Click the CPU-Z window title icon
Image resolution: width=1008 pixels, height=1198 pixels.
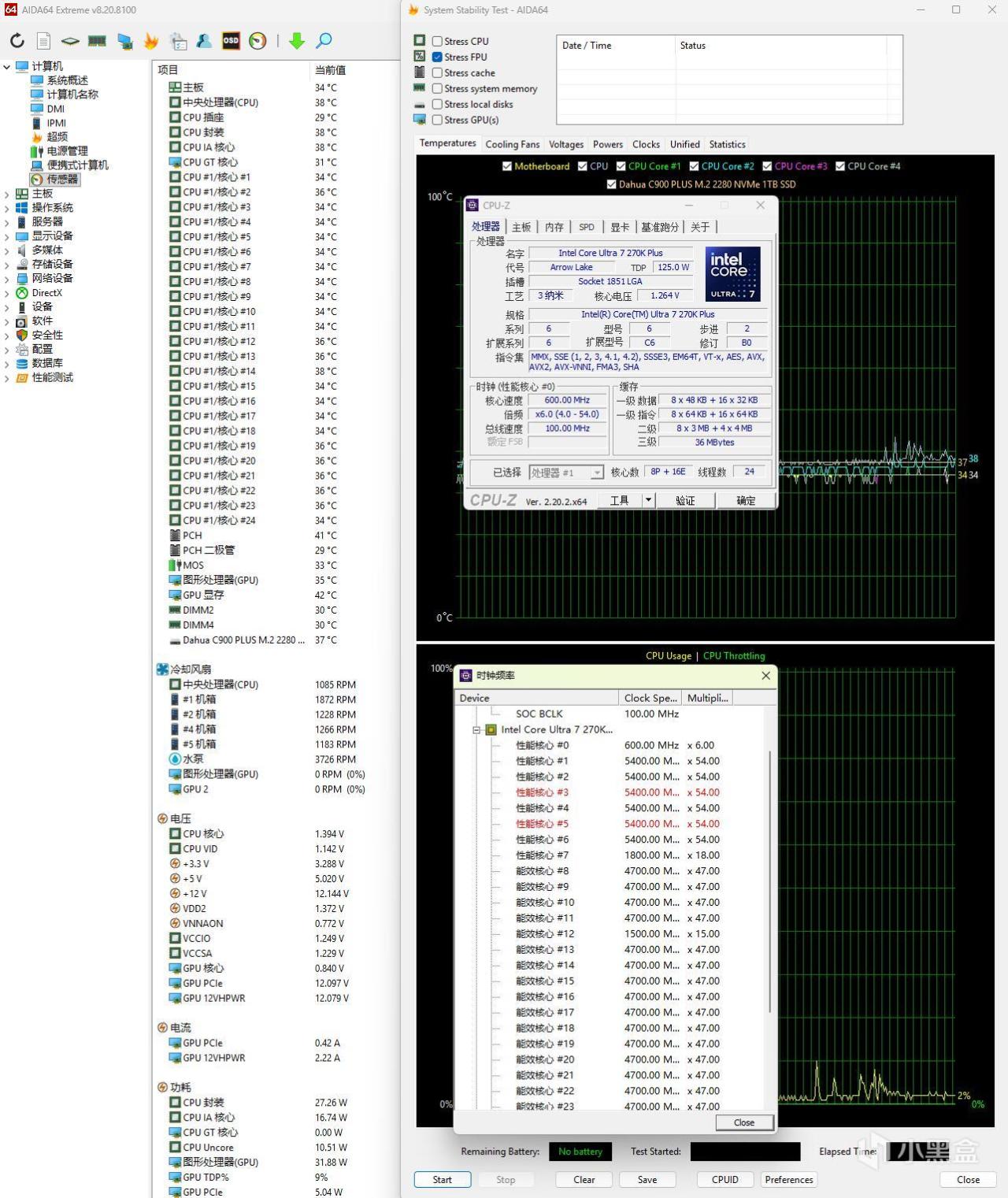[x=472, y=205]
